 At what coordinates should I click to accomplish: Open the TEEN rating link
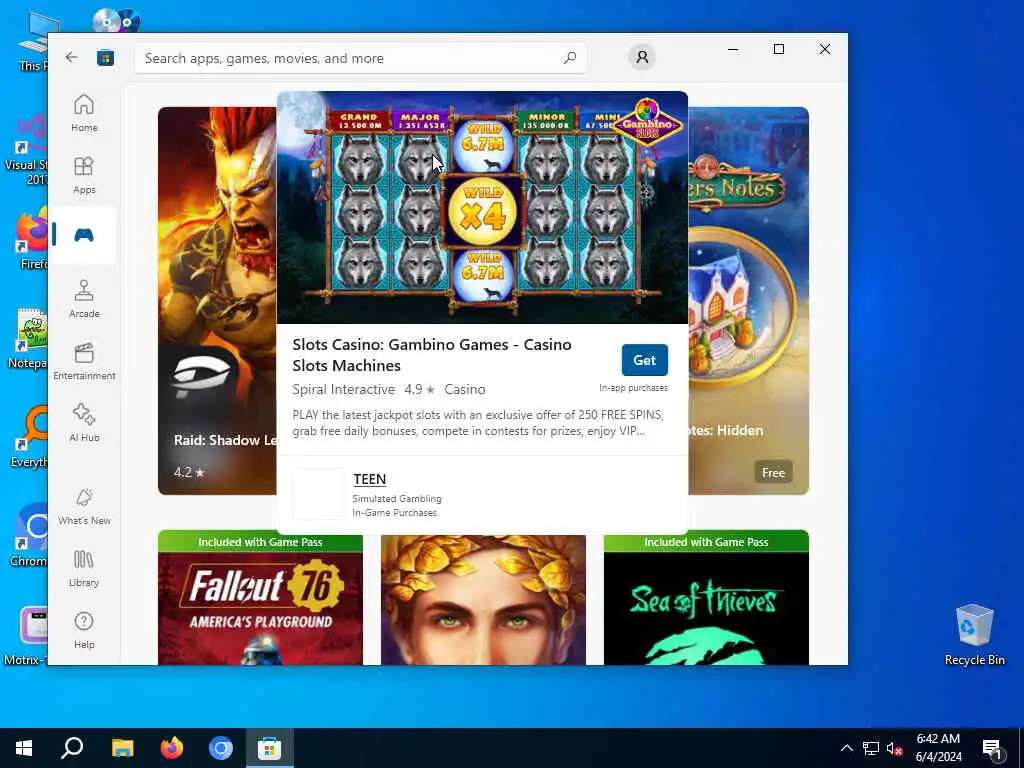pyautogui.click(x=370, y=479)
